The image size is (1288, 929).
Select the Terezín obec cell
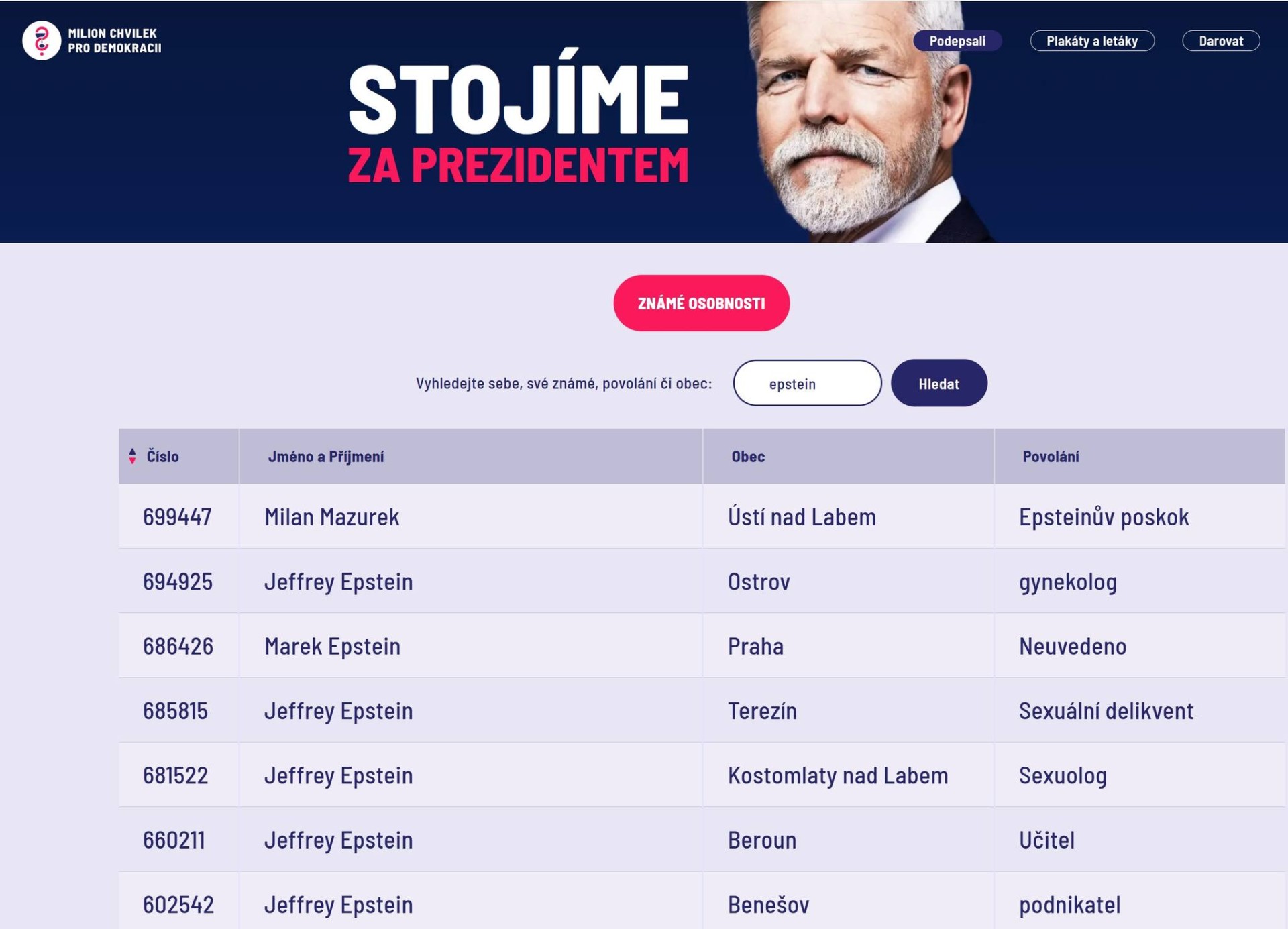(762, 710)
